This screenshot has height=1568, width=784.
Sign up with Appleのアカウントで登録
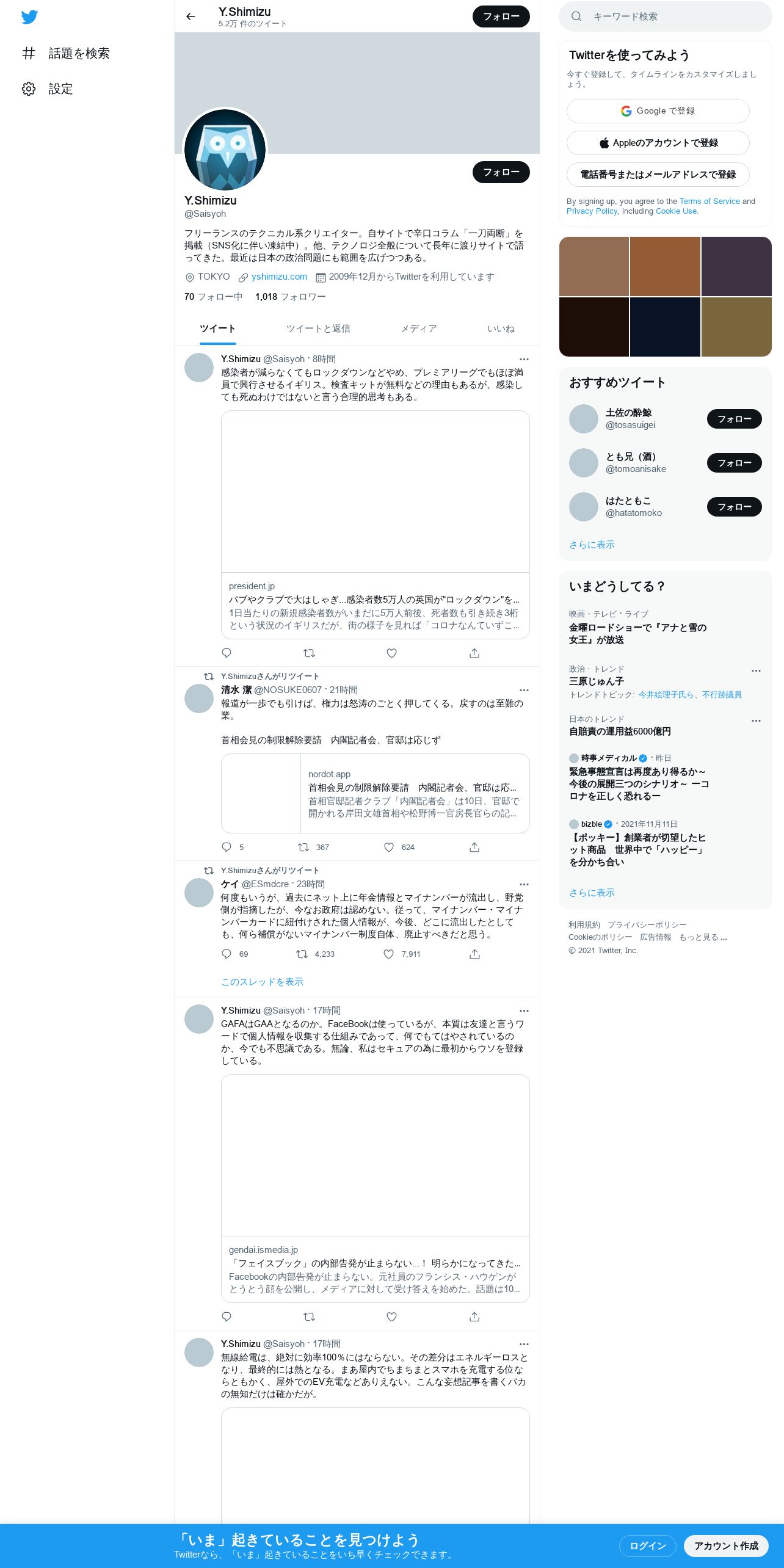coord(658,143)
